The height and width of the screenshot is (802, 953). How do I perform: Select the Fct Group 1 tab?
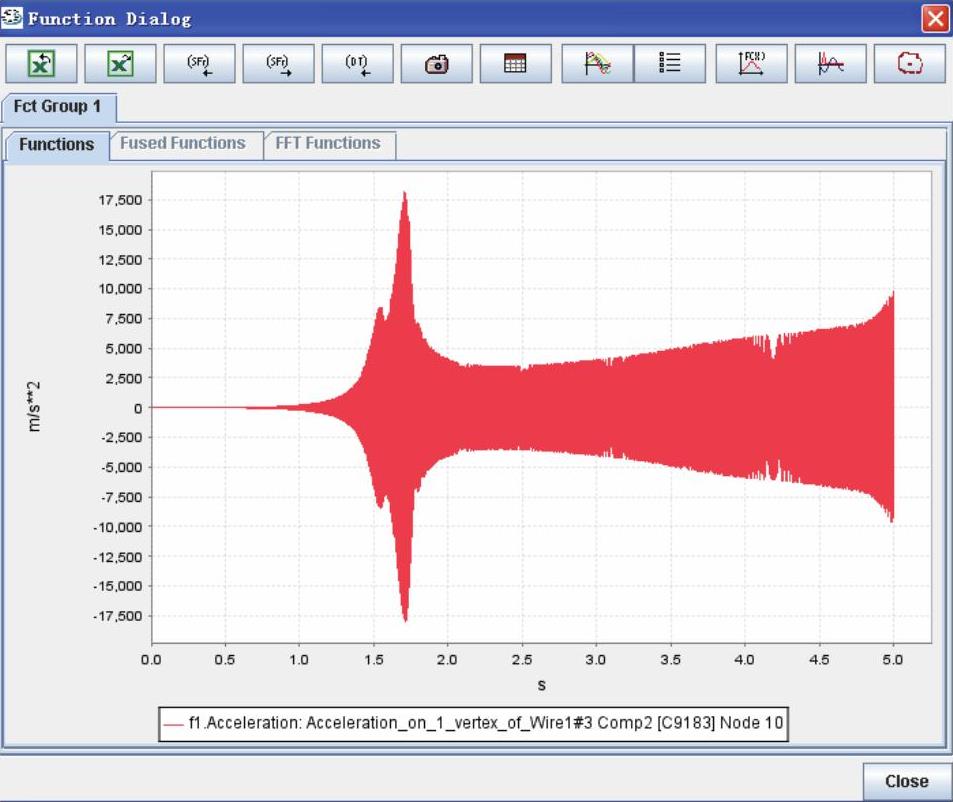coord(58,106)
